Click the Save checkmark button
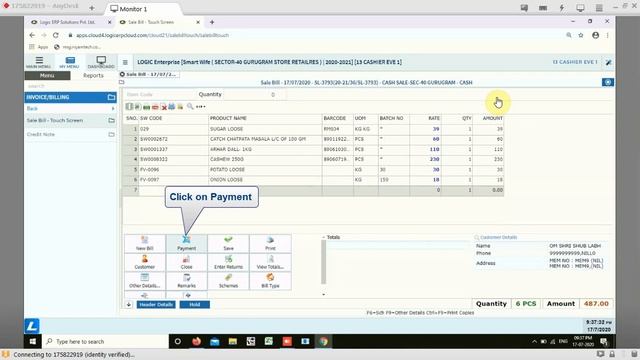This screenshot has height=360, width=640. click(229, 243)
